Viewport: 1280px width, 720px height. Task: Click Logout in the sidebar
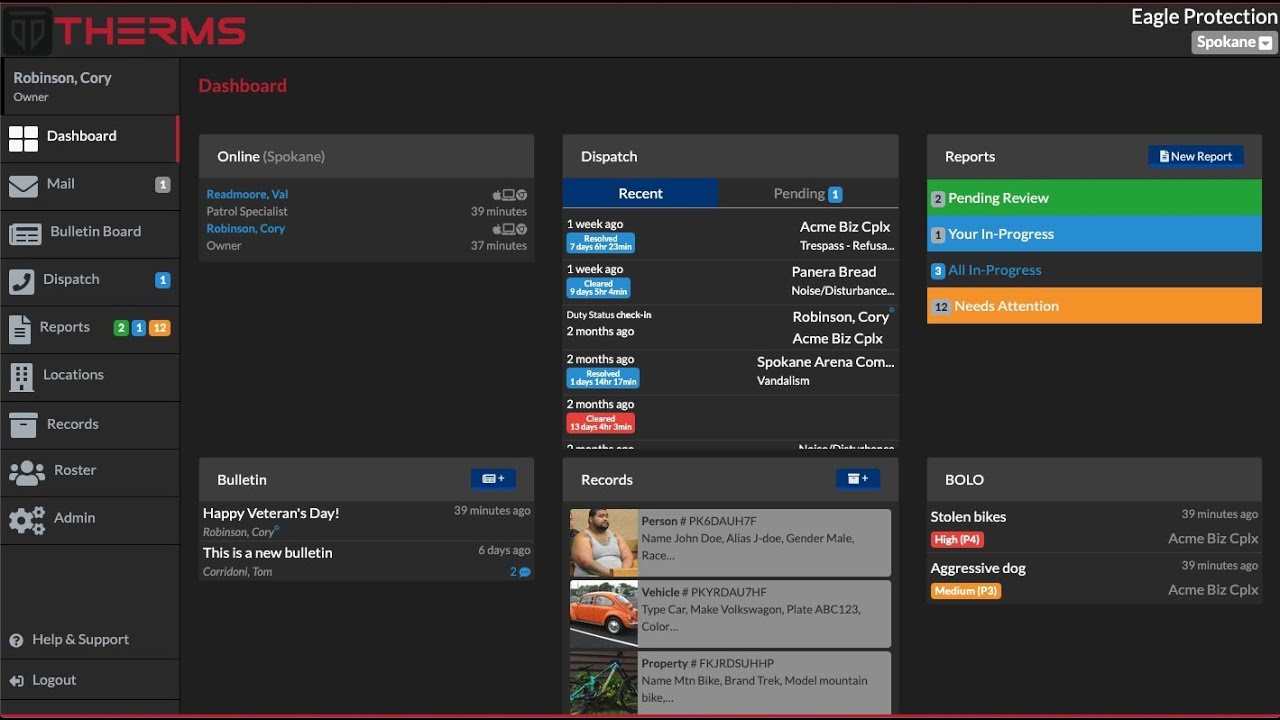point(54,680)
